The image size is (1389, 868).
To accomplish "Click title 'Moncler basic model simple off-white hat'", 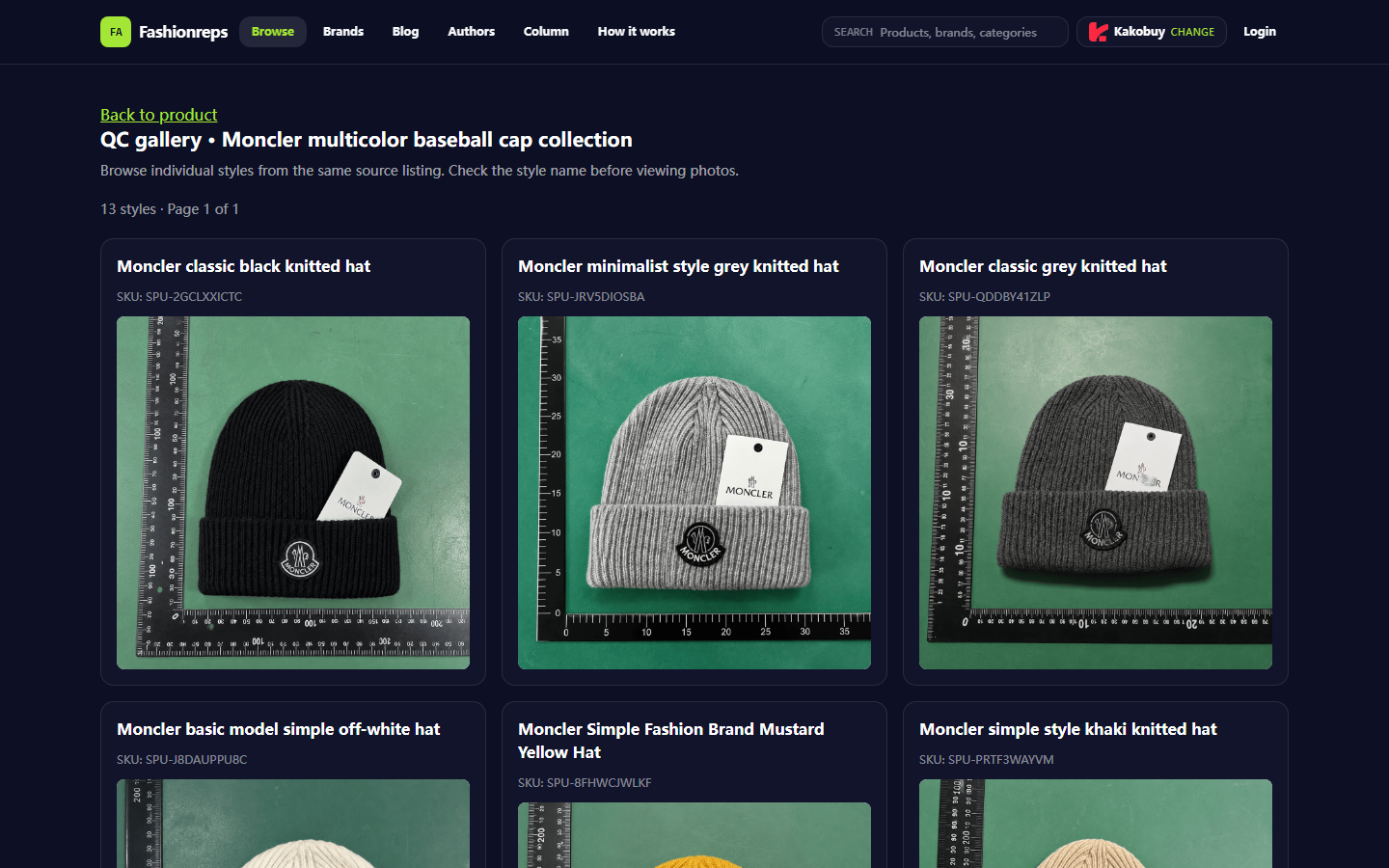I will click(279, 729).
